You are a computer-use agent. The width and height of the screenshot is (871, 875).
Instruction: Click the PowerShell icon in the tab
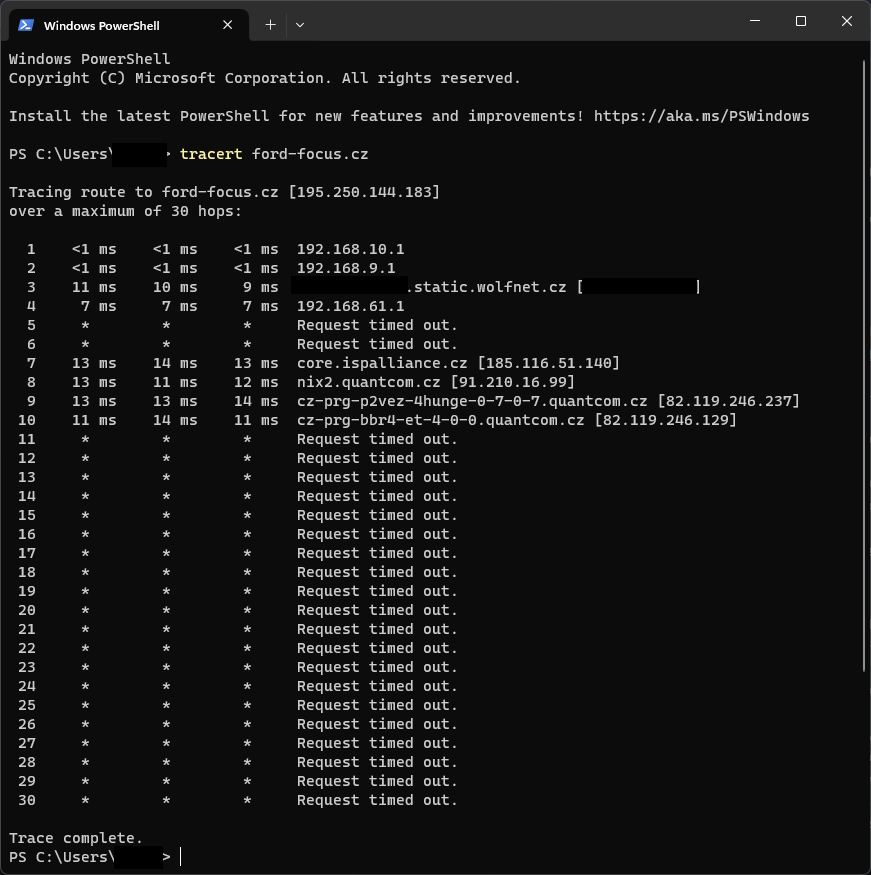coord(26,25)
